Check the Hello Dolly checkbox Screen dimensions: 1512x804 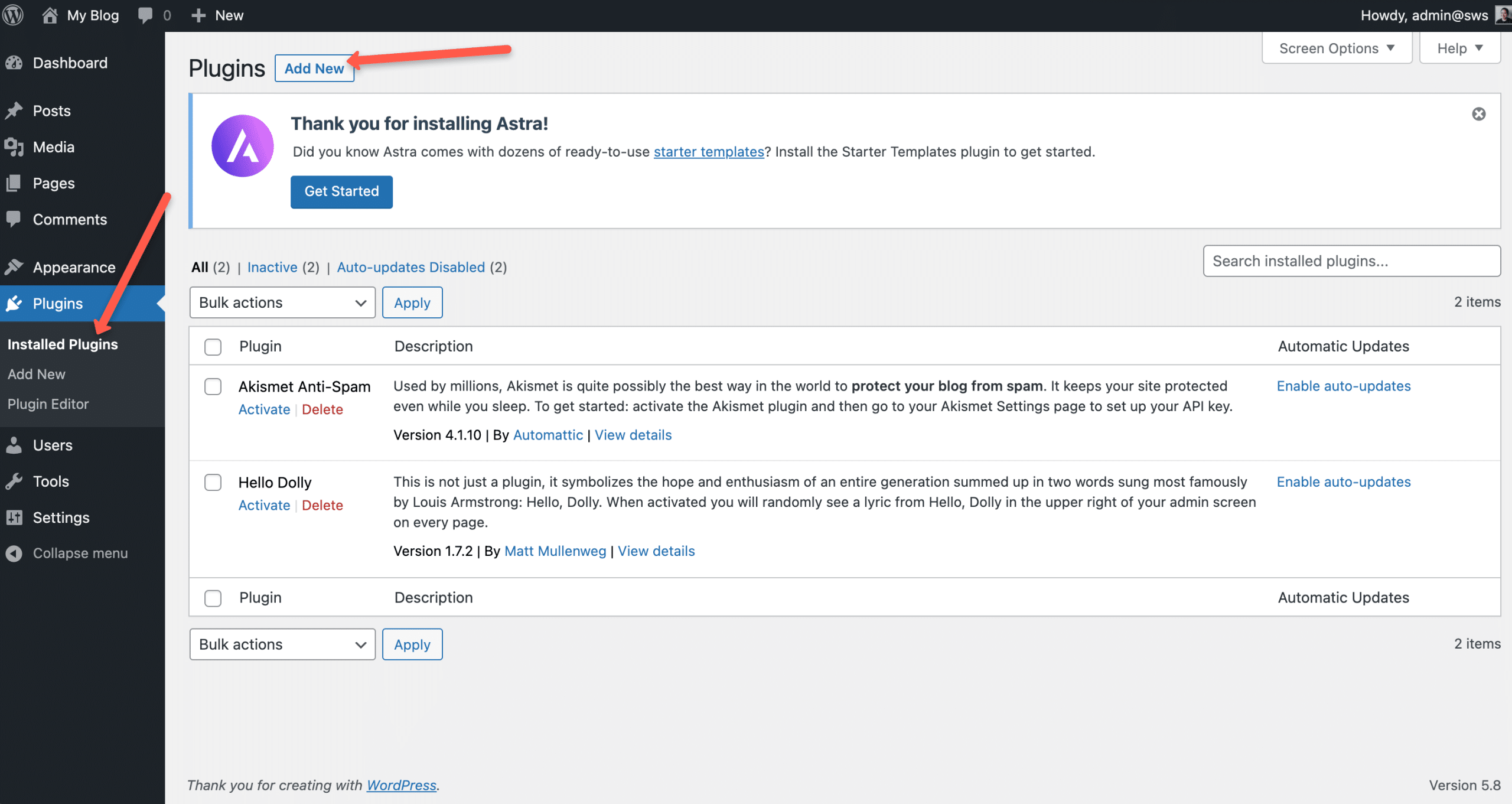213,483
